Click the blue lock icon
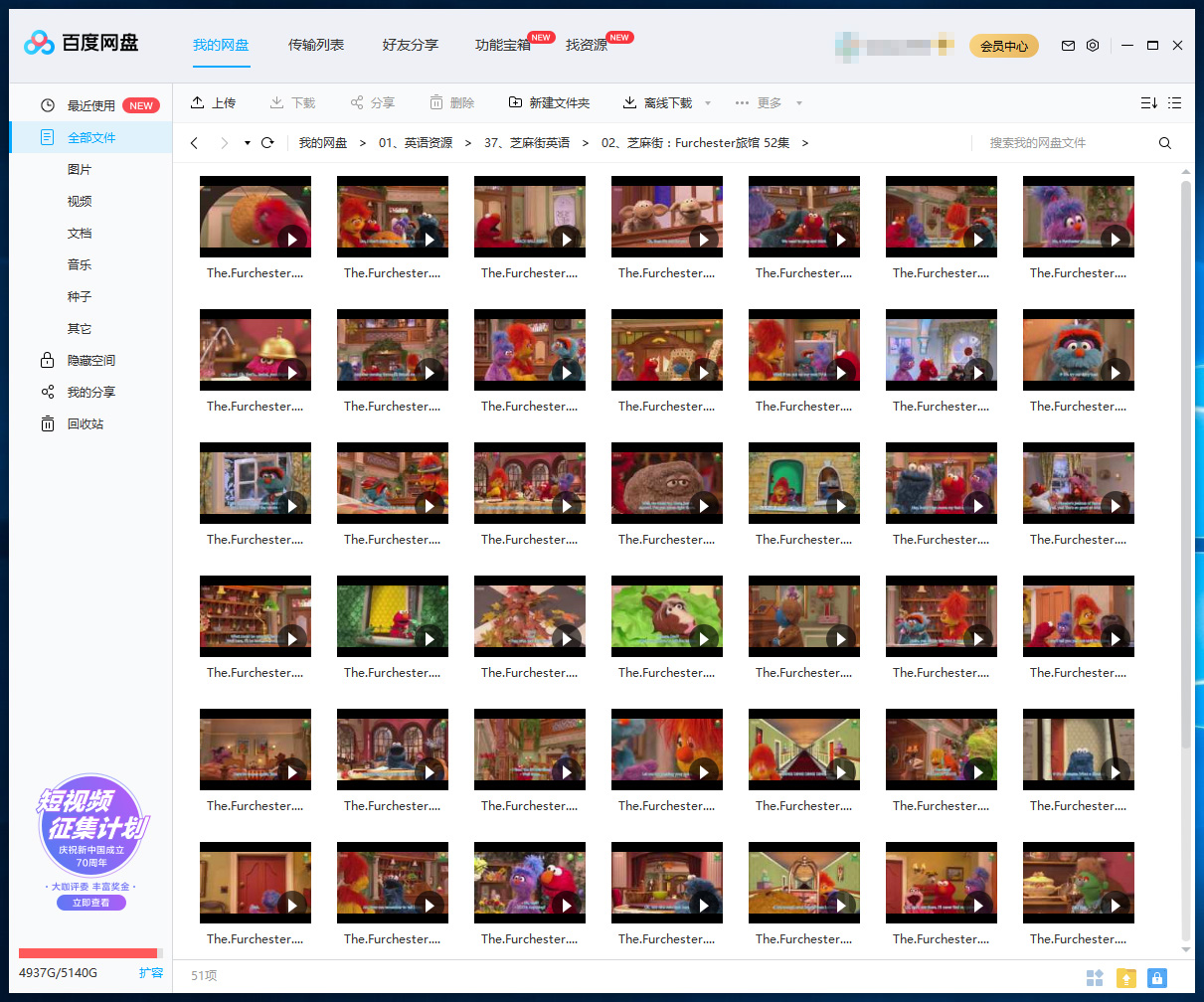The image size is (1204, 1002). point(1156,978)
